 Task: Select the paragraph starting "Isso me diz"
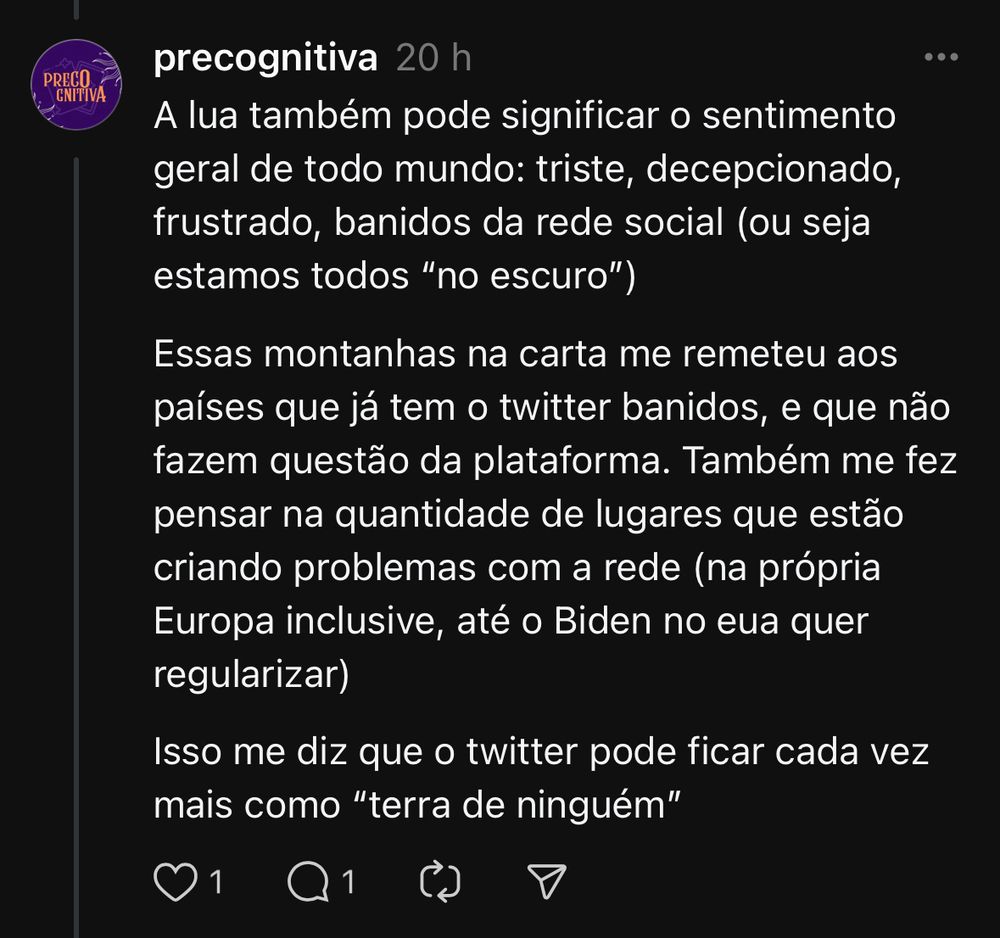click(x=541, y=778)
